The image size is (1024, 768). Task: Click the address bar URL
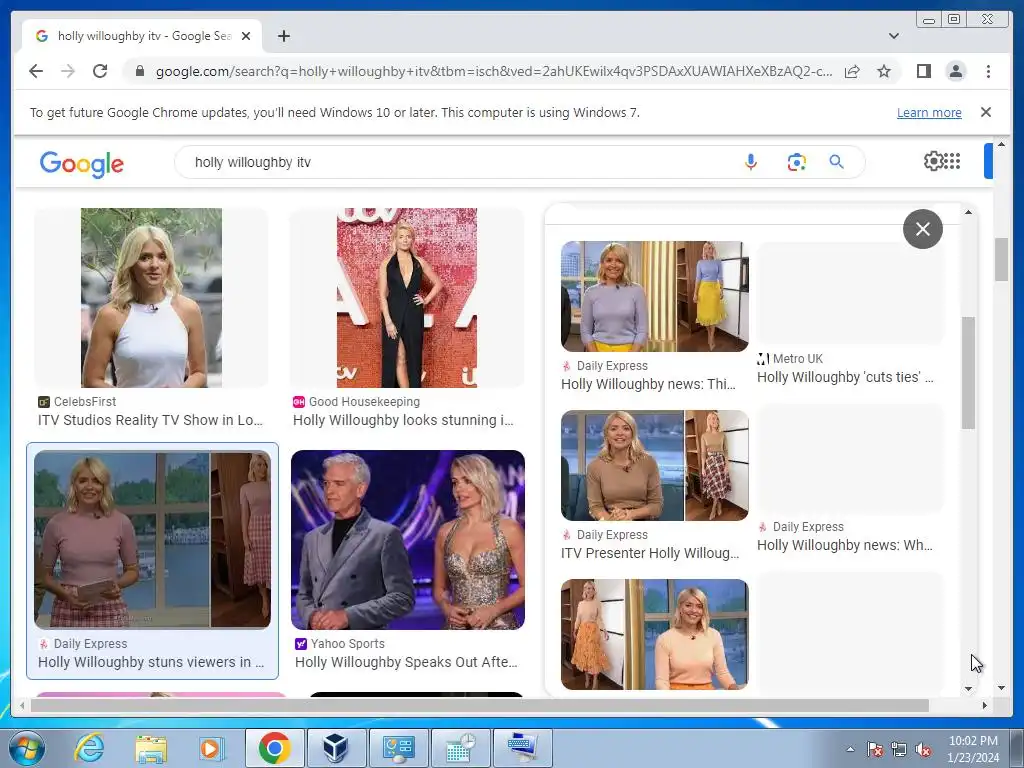(x=494, y=71)
